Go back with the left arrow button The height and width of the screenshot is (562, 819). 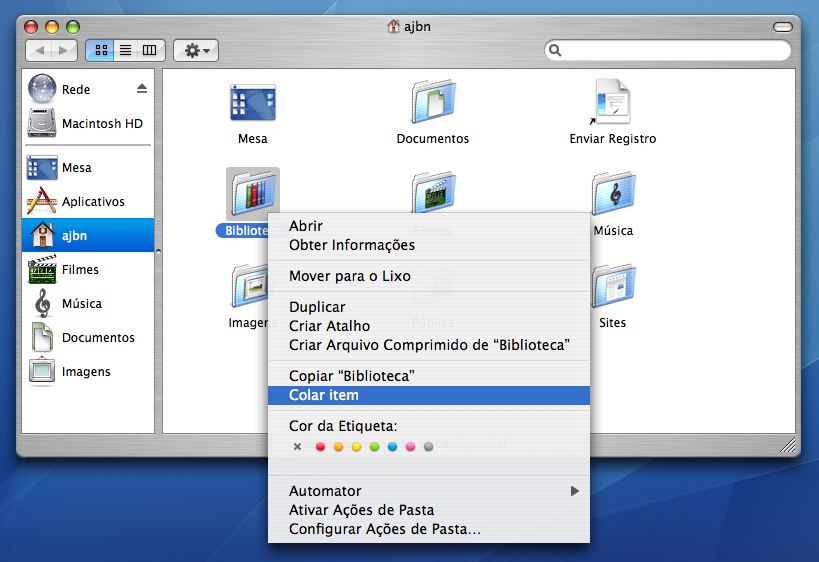coord(39,50)
